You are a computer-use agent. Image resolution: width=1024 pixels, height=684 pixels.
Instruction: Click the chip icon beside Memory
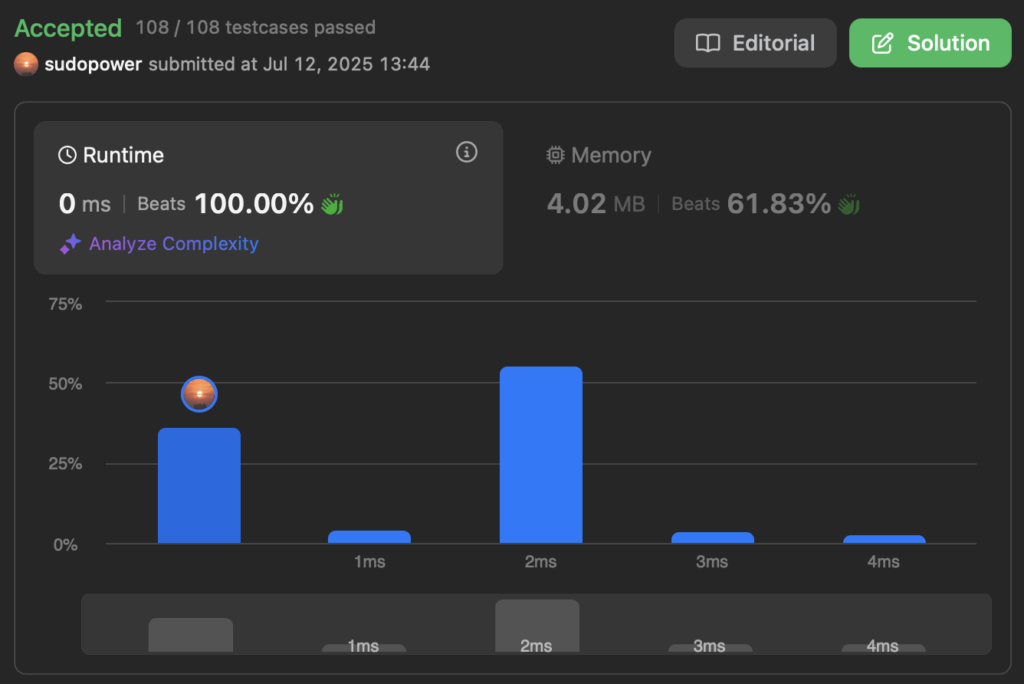click(555, 155)
